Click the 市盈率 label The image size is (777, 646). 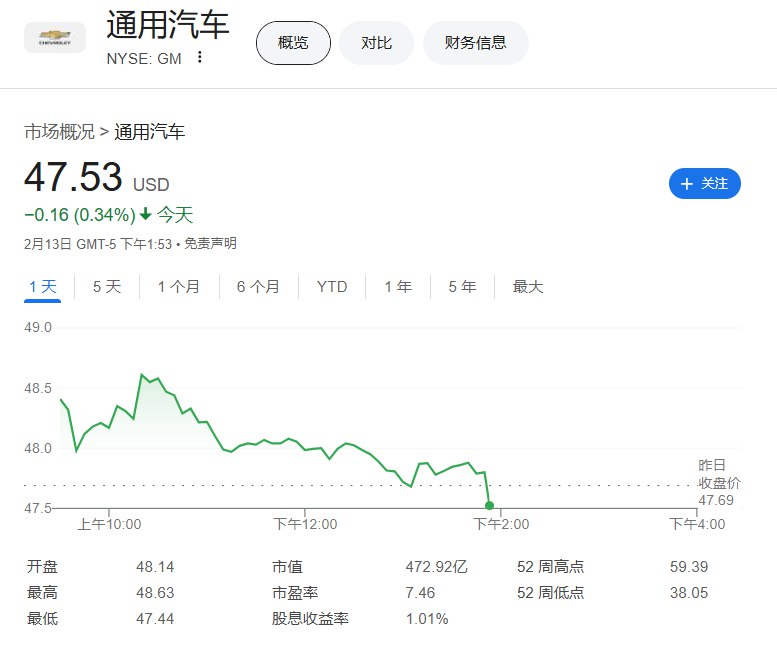click(295, 592)
